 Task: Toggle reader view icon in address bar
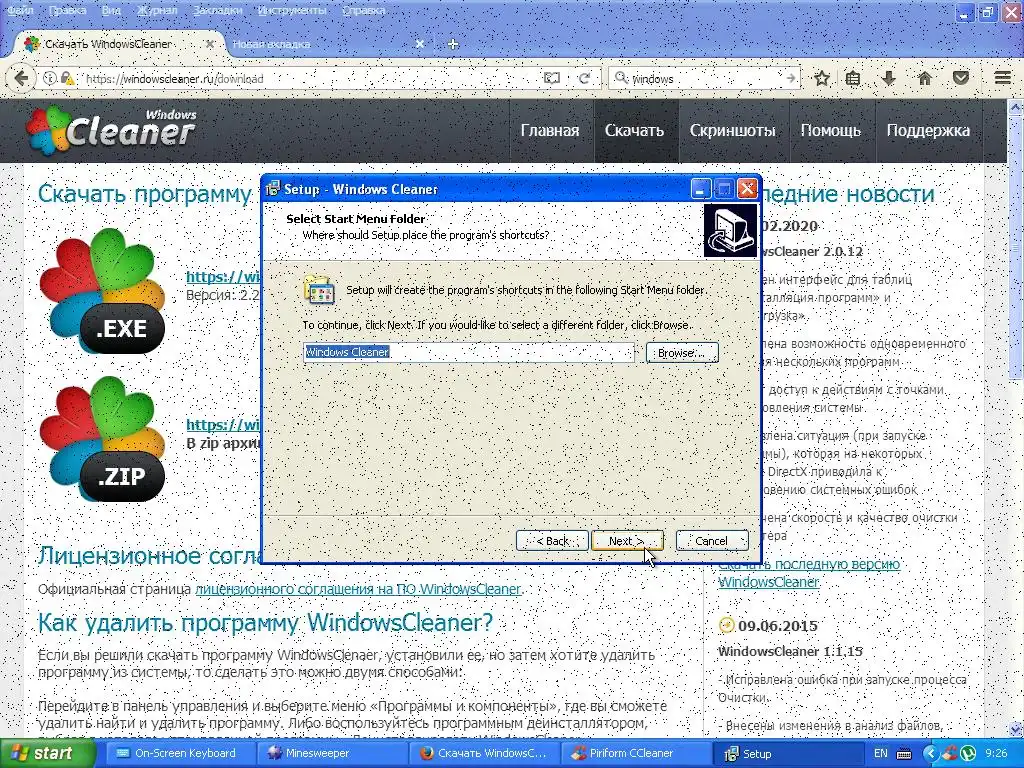[552, 78]
